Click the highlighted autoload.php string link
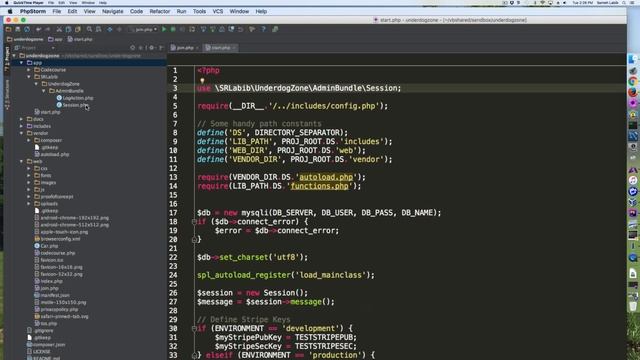640x360 pixels. pyautogui.click(x=326, y=177)
